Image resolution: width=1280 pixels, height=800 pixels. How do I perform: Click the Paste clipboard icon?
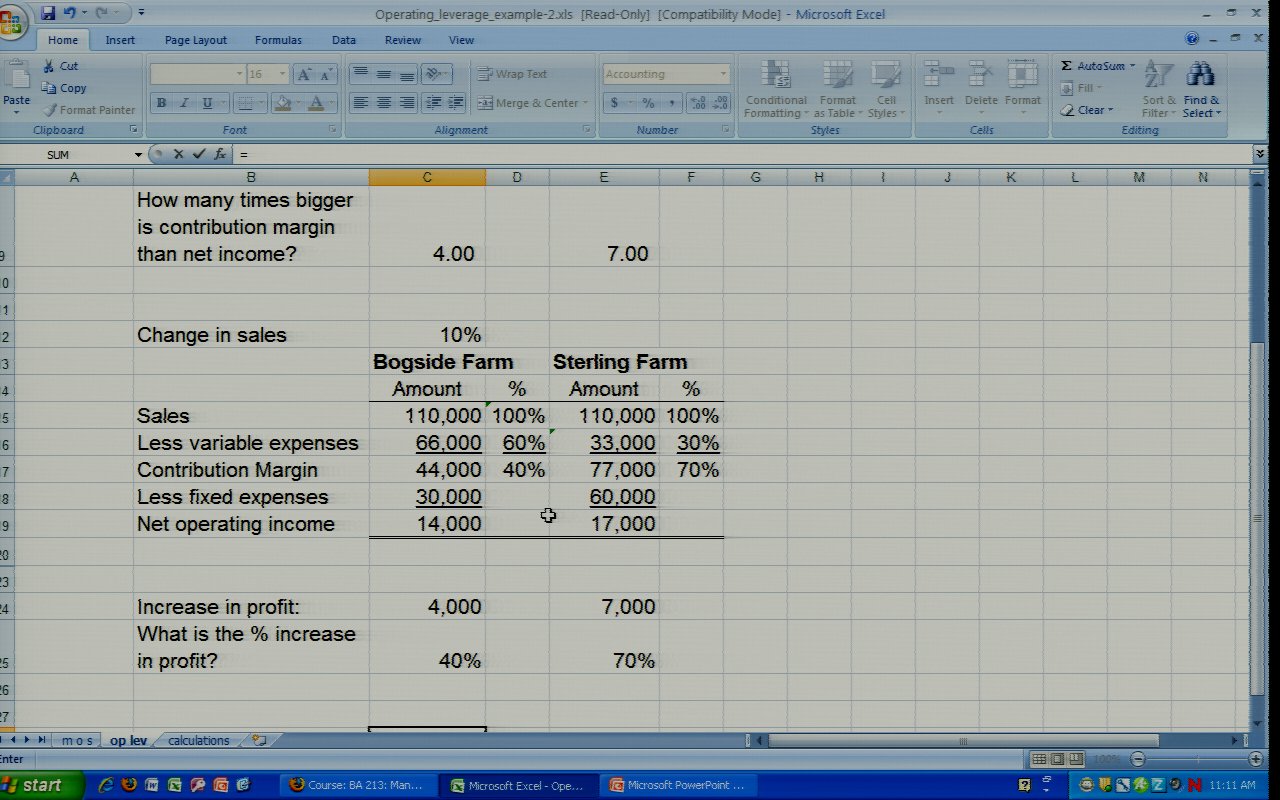pyautogui.click(x=16, y=78)
